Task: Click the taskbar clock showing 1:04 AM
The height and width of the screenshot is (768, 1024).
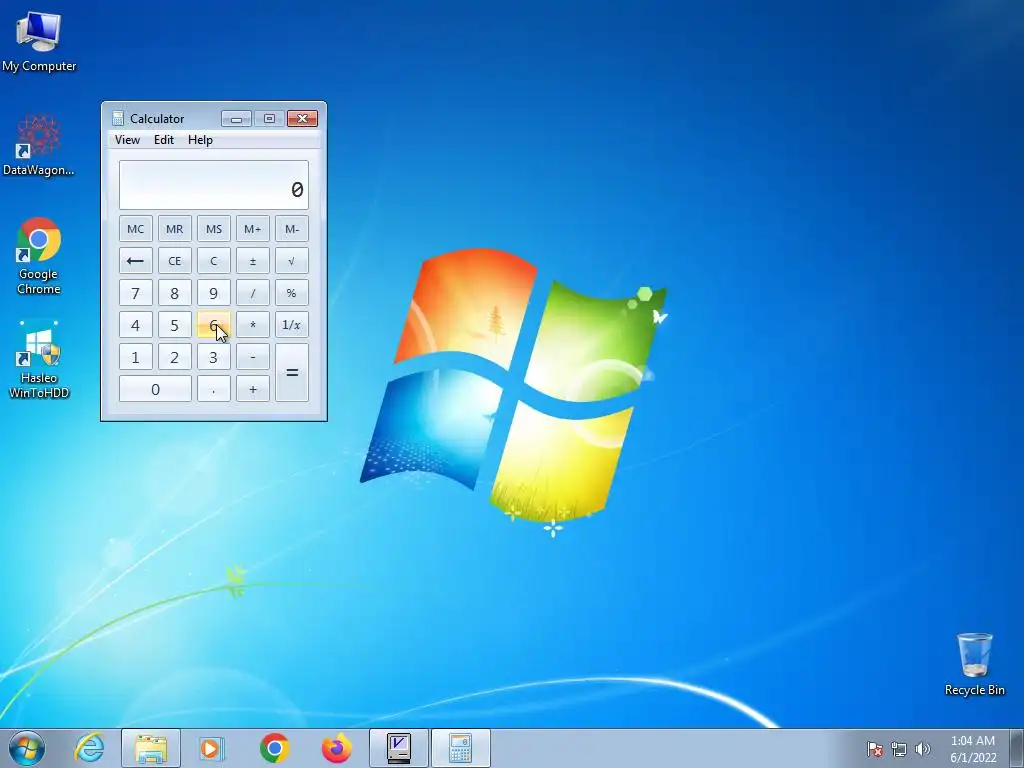Action: coord(973,749)
